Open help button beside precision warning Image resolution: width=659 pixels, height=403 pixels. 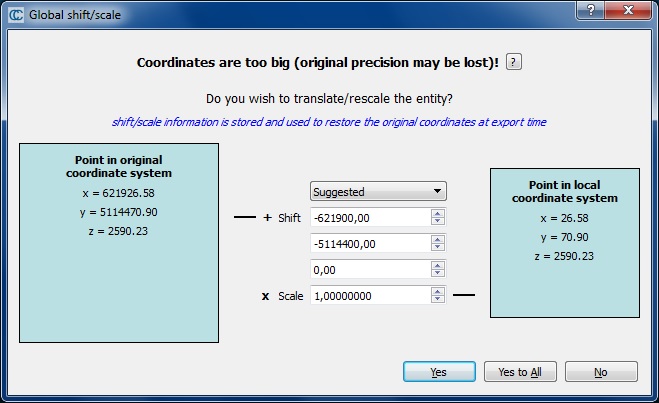[x=513, y=62]
